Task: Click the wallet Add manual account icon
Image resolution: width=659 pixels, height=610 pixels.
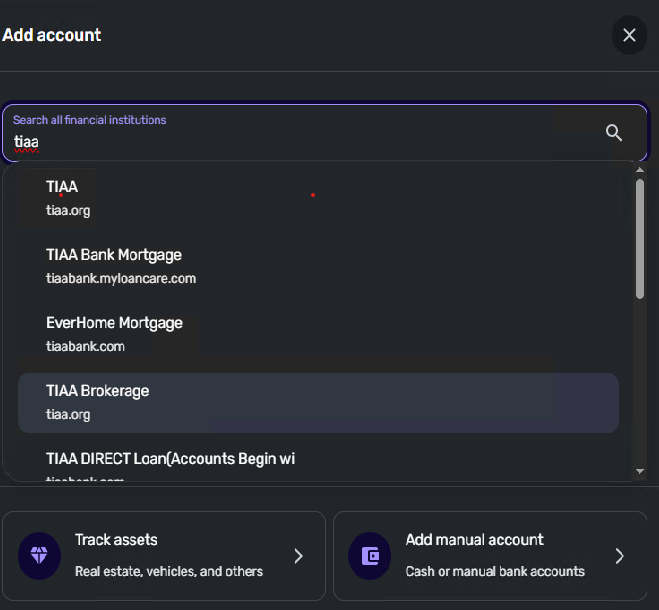Action: click(370, 555)
